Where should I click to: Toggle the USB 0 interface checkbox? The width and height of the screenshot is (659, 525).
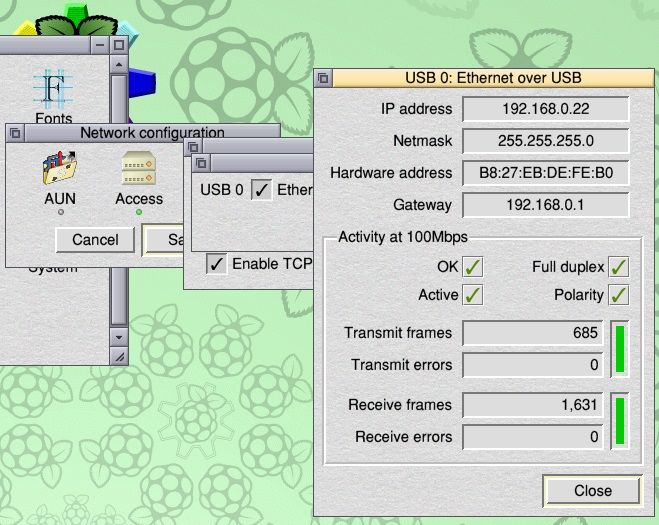(x=261, y=189)
